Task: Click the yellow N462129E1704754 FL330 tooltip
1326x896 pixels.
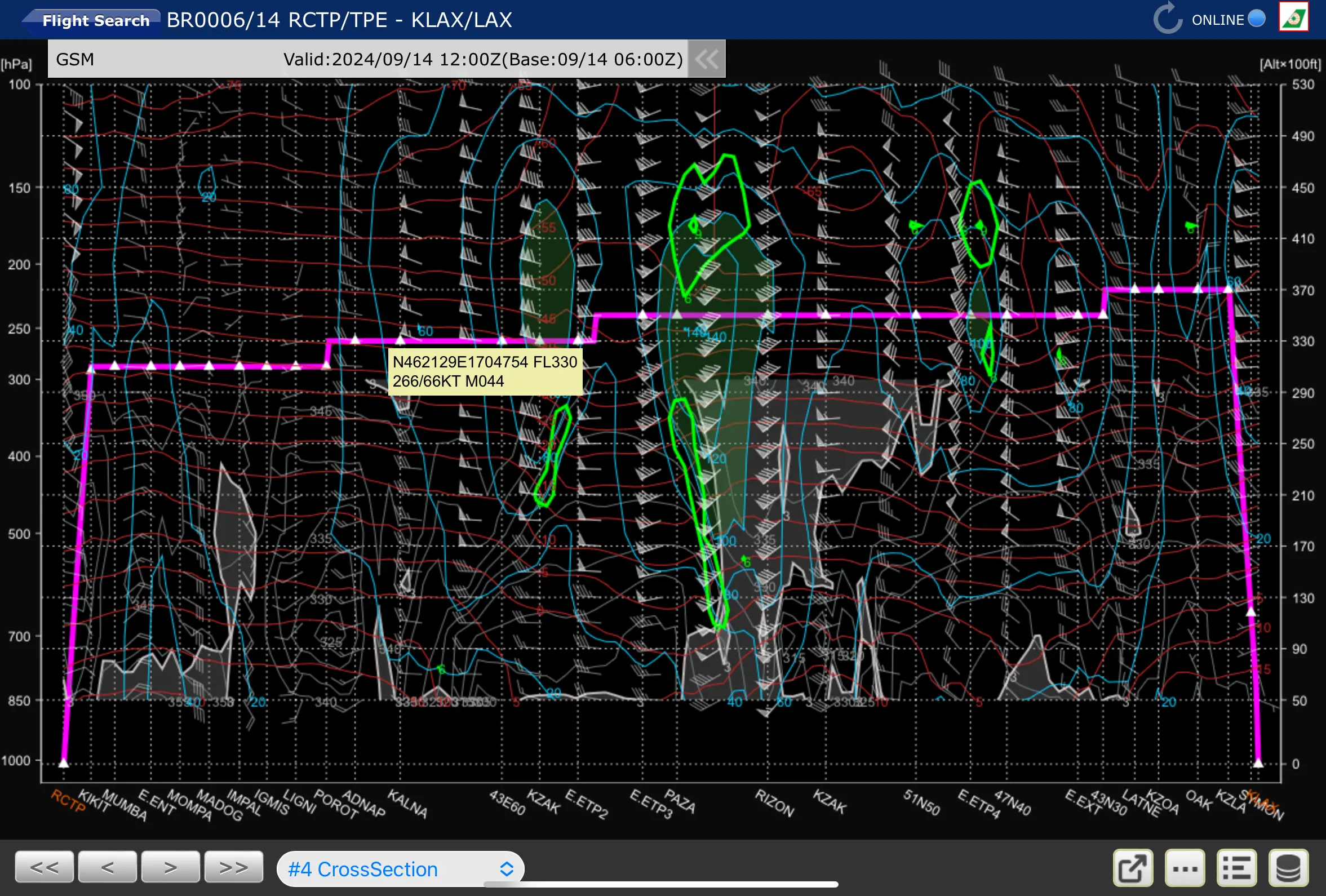Action: [485, 371]
